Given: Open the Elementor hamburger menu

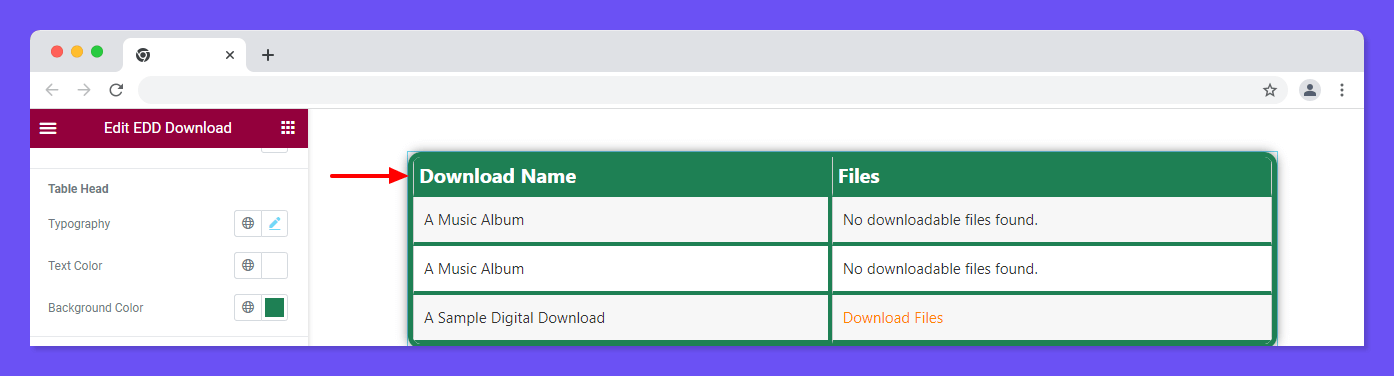Looking at the screenshot, I should coord(48,128).
